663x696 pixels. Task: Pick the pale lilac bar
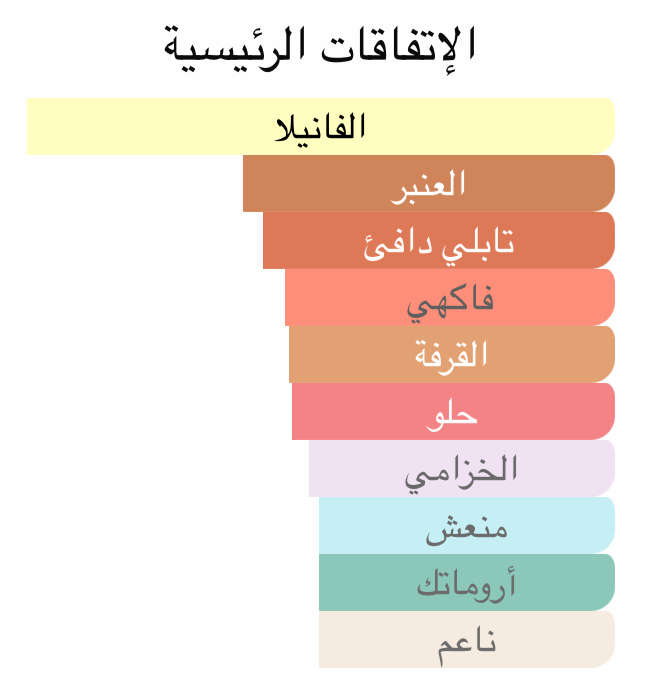coord(461,469)
